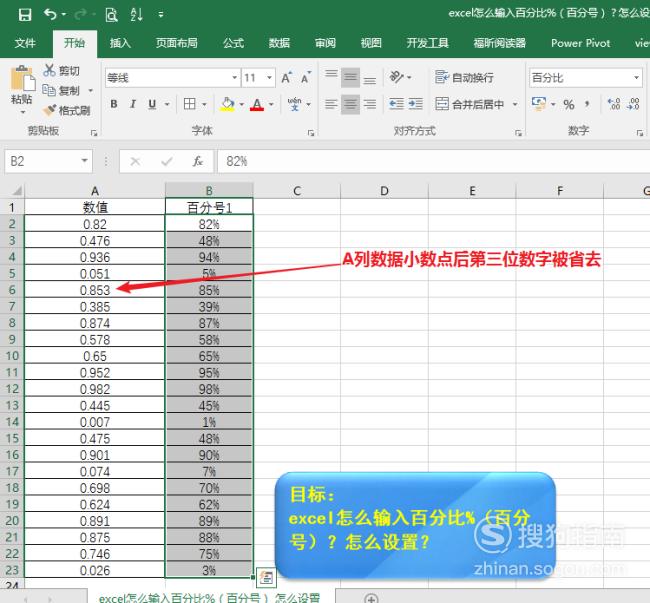Toggle Underline formatting
The width and height of the screenshot is (650, 603).
(x=152, y=104)
